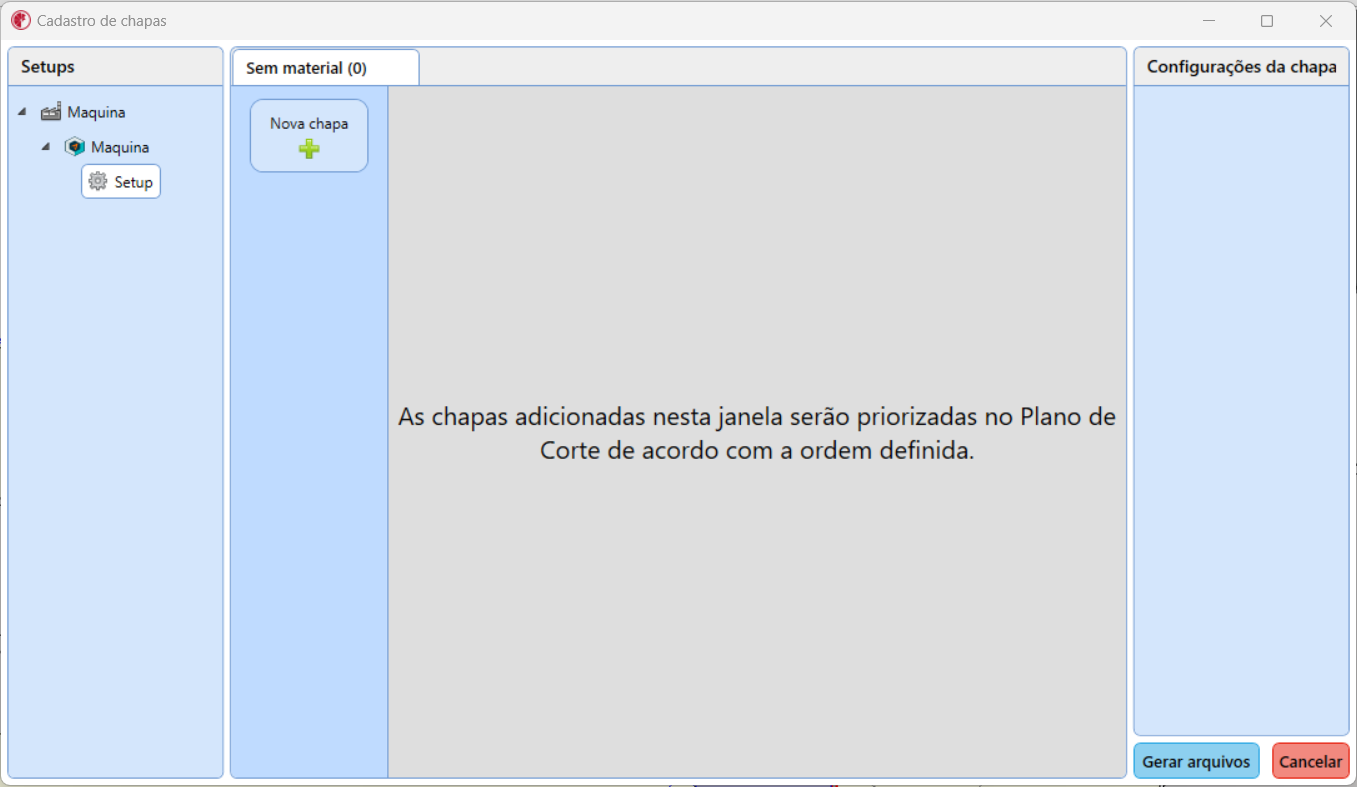Image resolution: width=1357 pixels, height=787 pixels.
Task: Switch to the Sem material (0) tab
Action: pos(325,68)
